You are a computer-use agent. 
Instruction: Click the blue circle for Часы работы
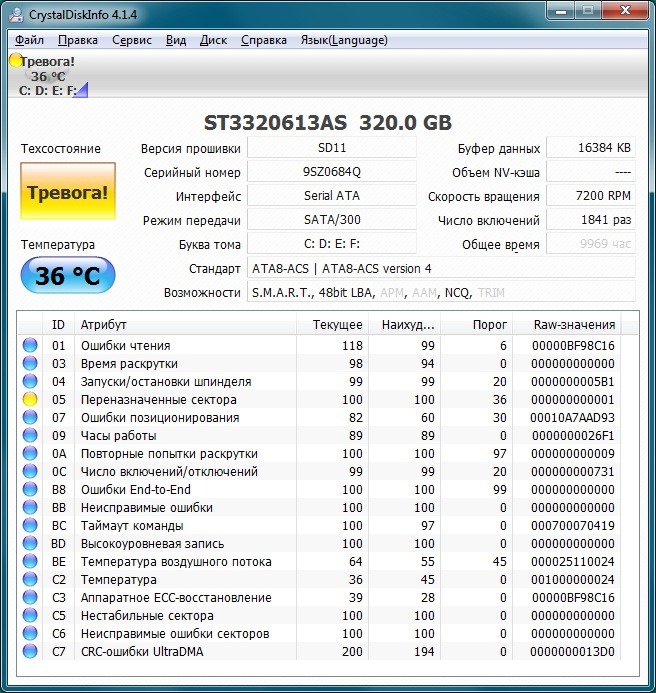30,435
